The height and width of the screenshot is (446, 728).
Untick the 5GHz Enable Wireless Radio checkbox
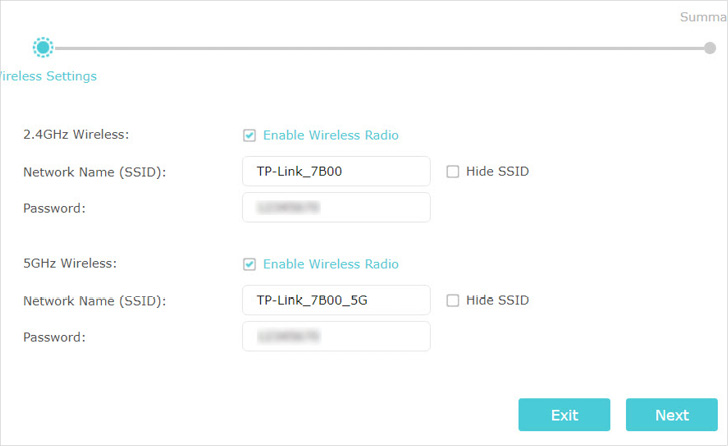point(249,264)
